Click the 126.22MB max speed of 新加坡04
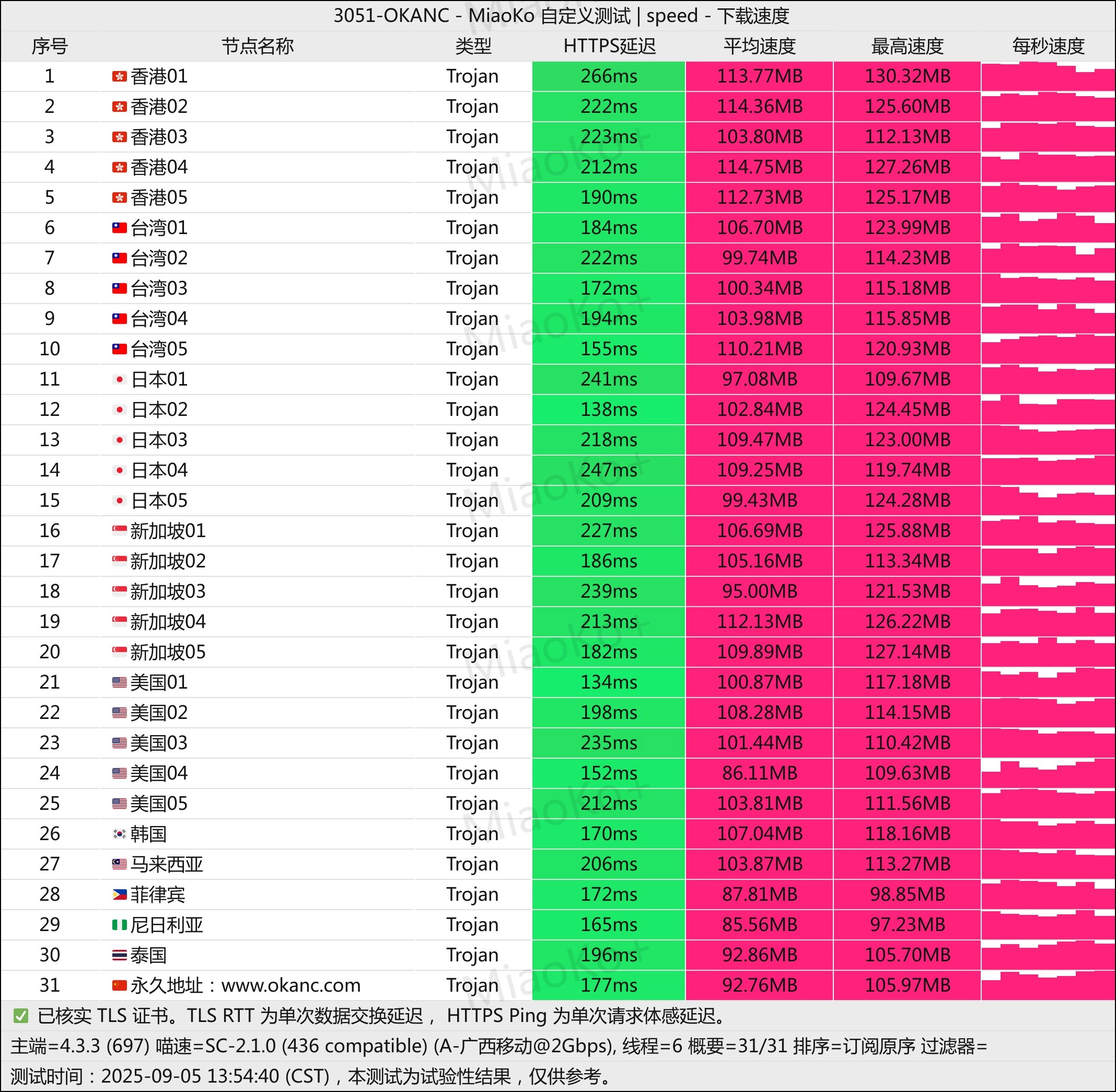Screen dimensions: 1116x1092 pos(907,622)
